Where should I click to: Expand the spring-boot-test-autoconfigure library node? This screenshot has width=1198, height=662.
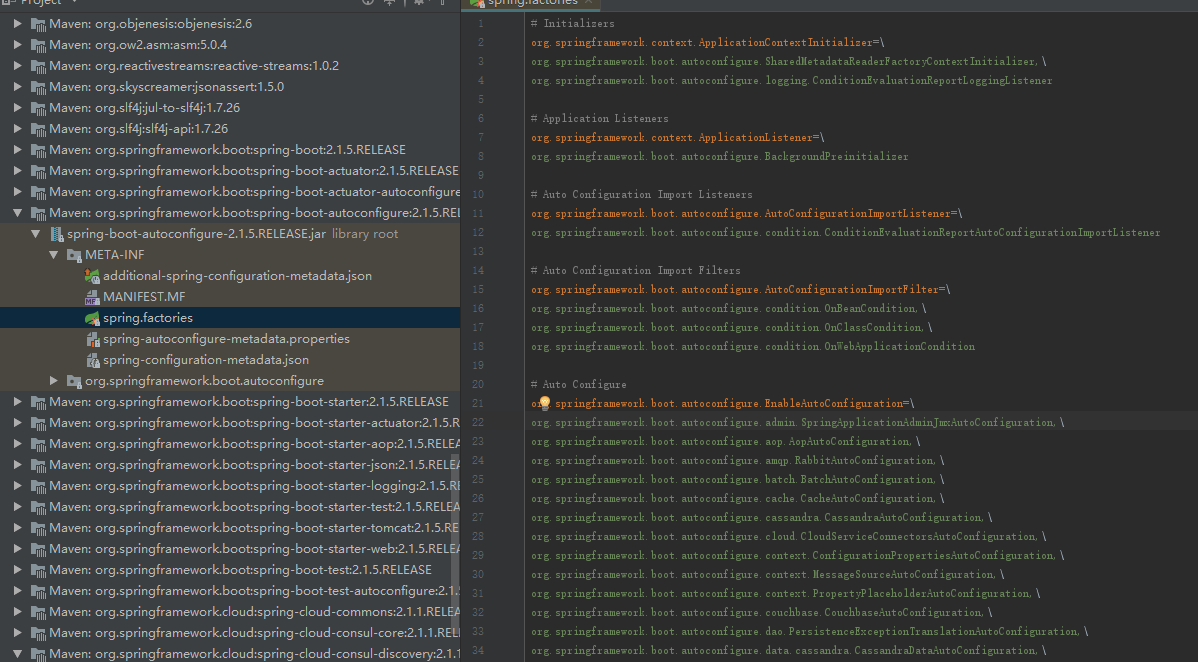click(17, 591)
